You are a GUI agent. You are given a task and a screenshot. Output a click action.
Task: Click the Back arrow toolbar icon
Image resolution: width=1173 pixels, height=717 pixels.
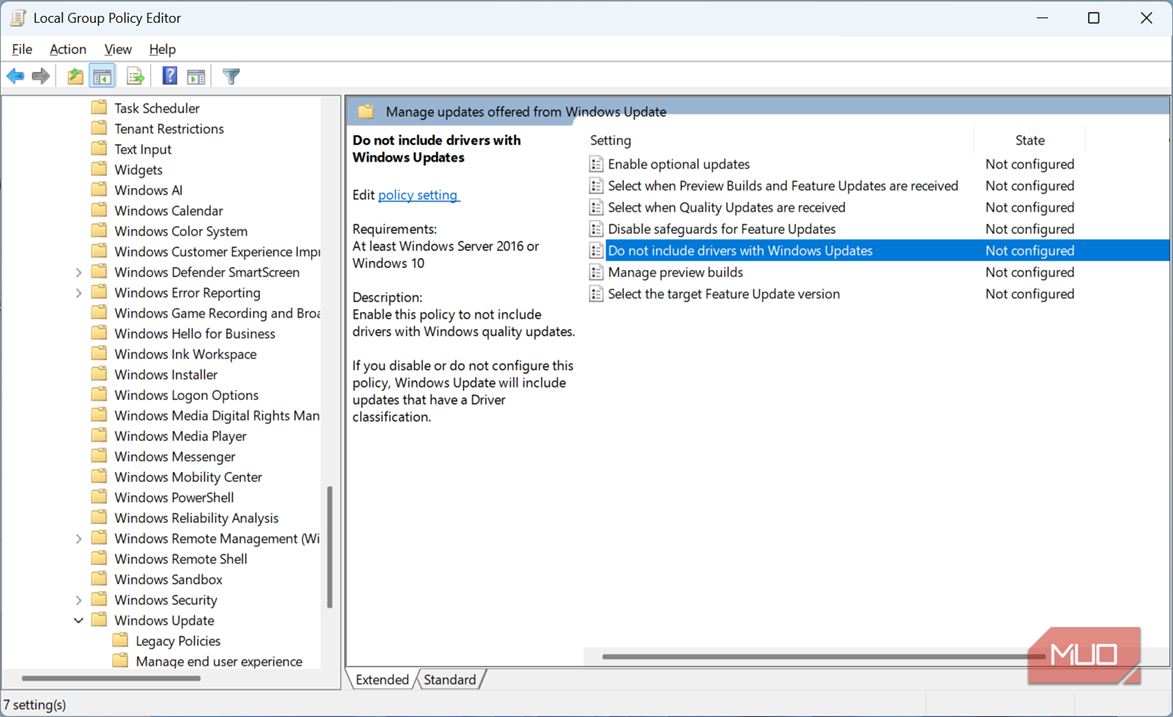pos(15,76)
